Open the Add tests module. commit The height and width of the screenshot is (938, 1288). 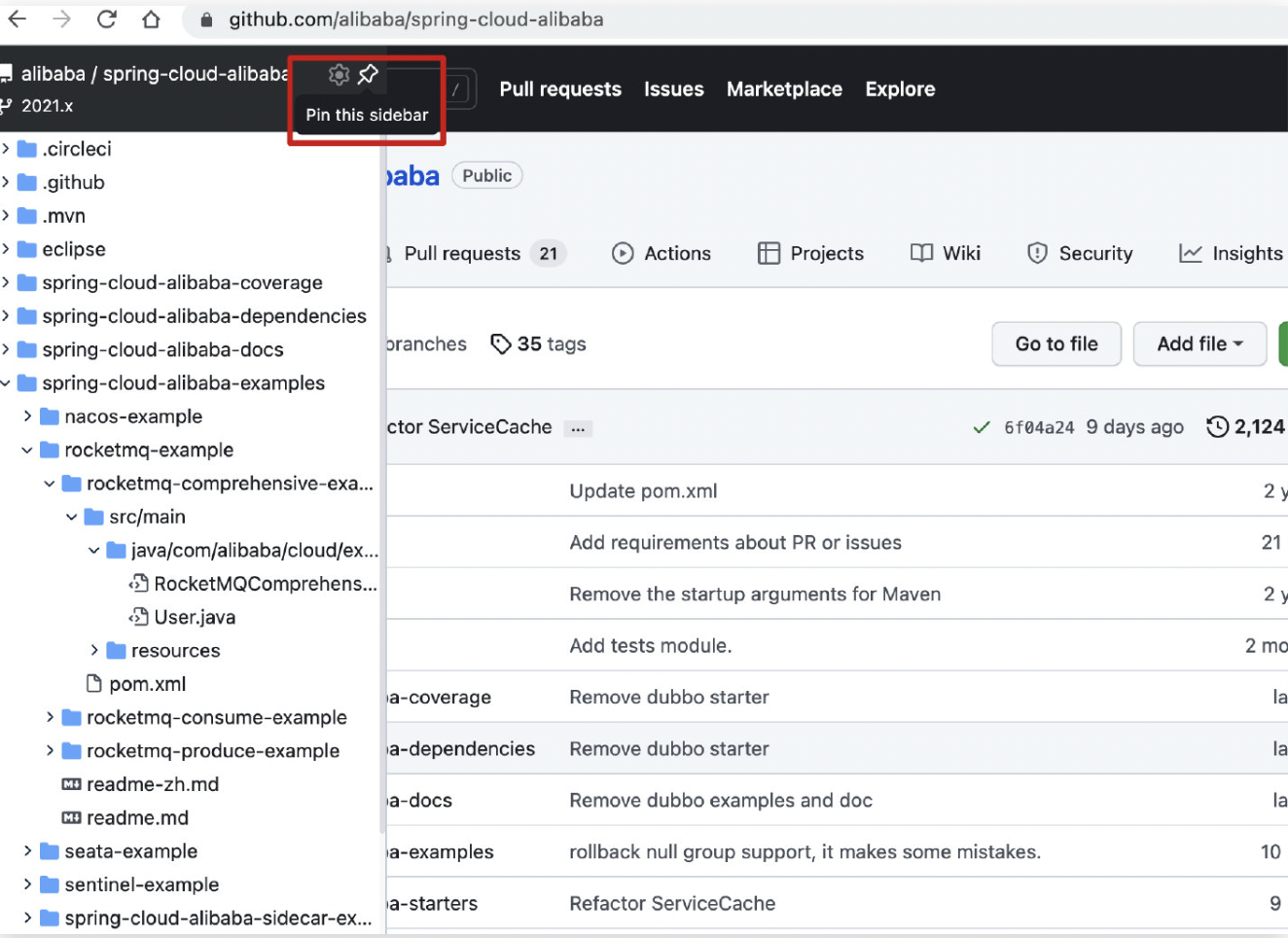point(651,646)
